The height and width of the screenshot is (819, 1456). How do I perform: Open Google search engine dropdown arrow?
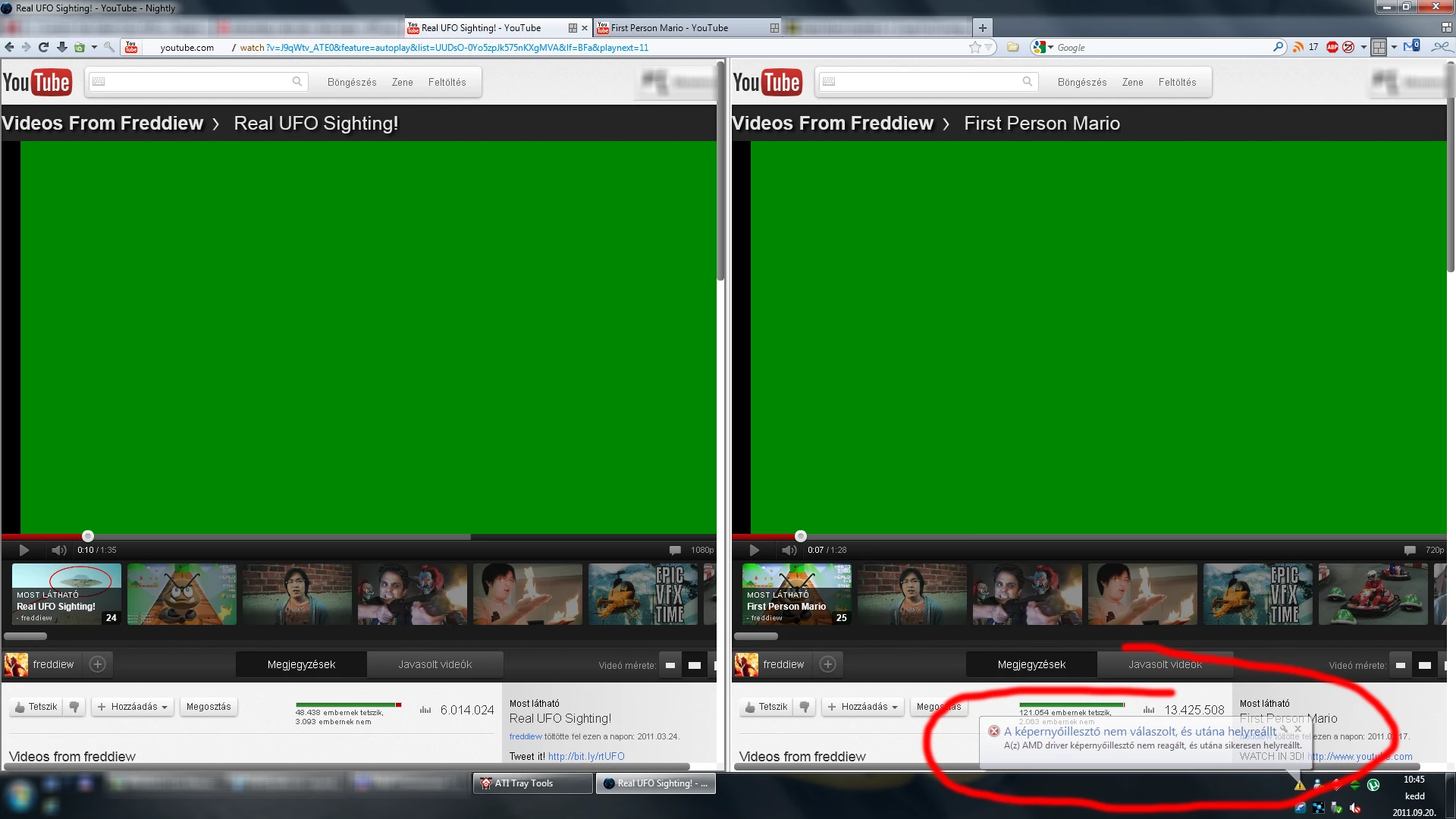coord(1051,47)
